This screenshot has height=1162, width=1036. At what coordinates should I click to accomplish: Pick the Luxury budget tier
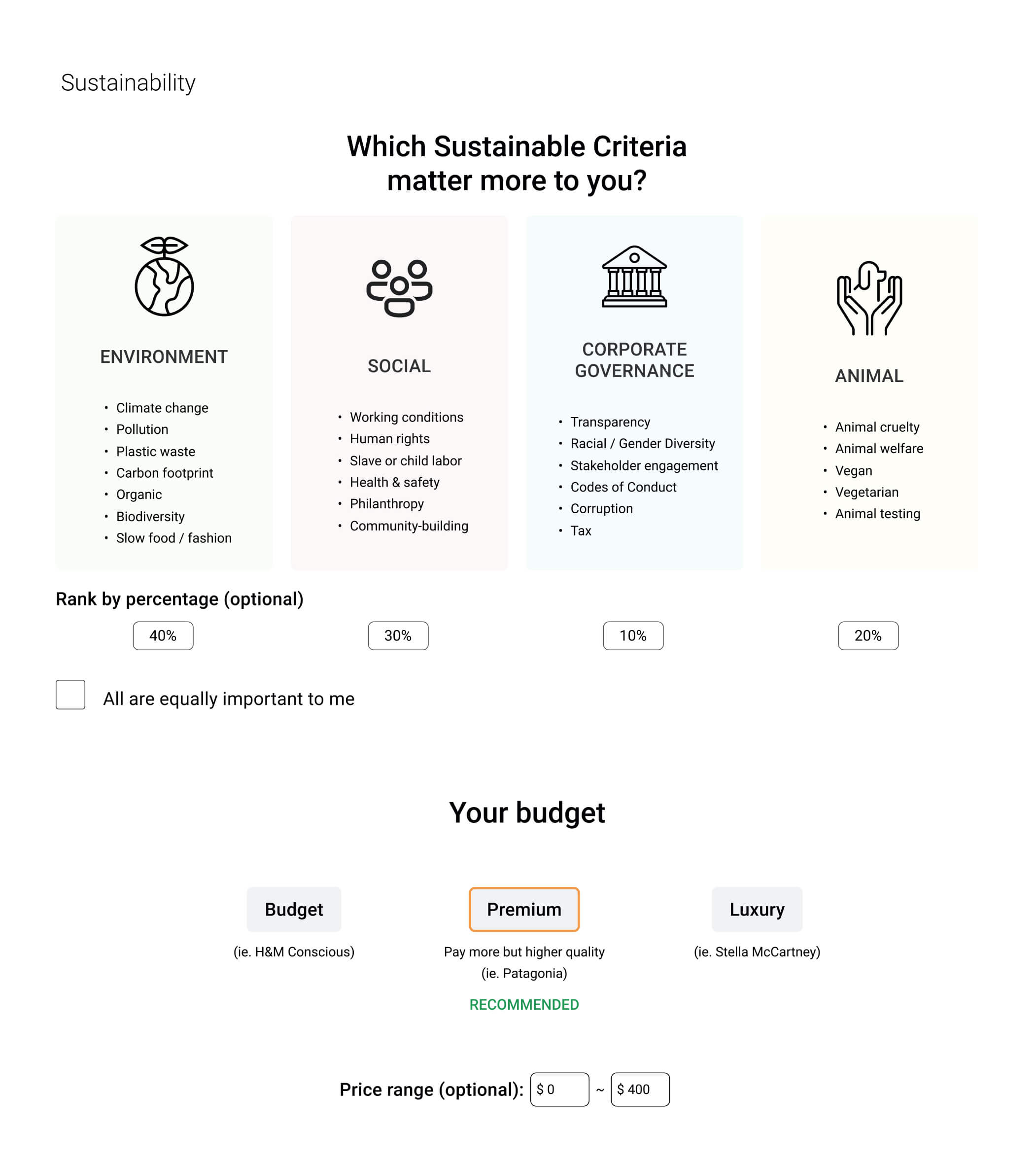click(757, 909)
